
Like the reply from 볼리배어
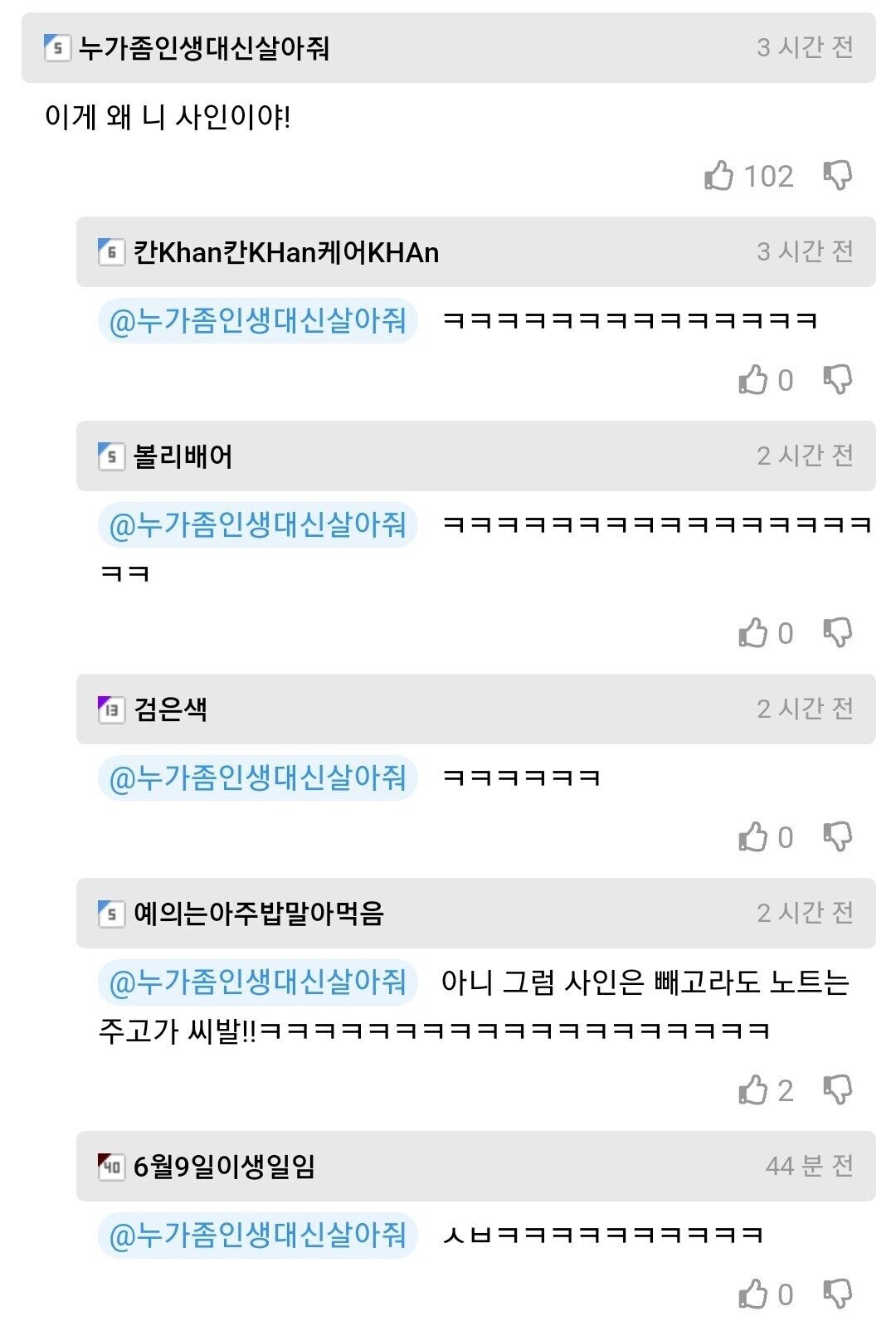point(753,632)
